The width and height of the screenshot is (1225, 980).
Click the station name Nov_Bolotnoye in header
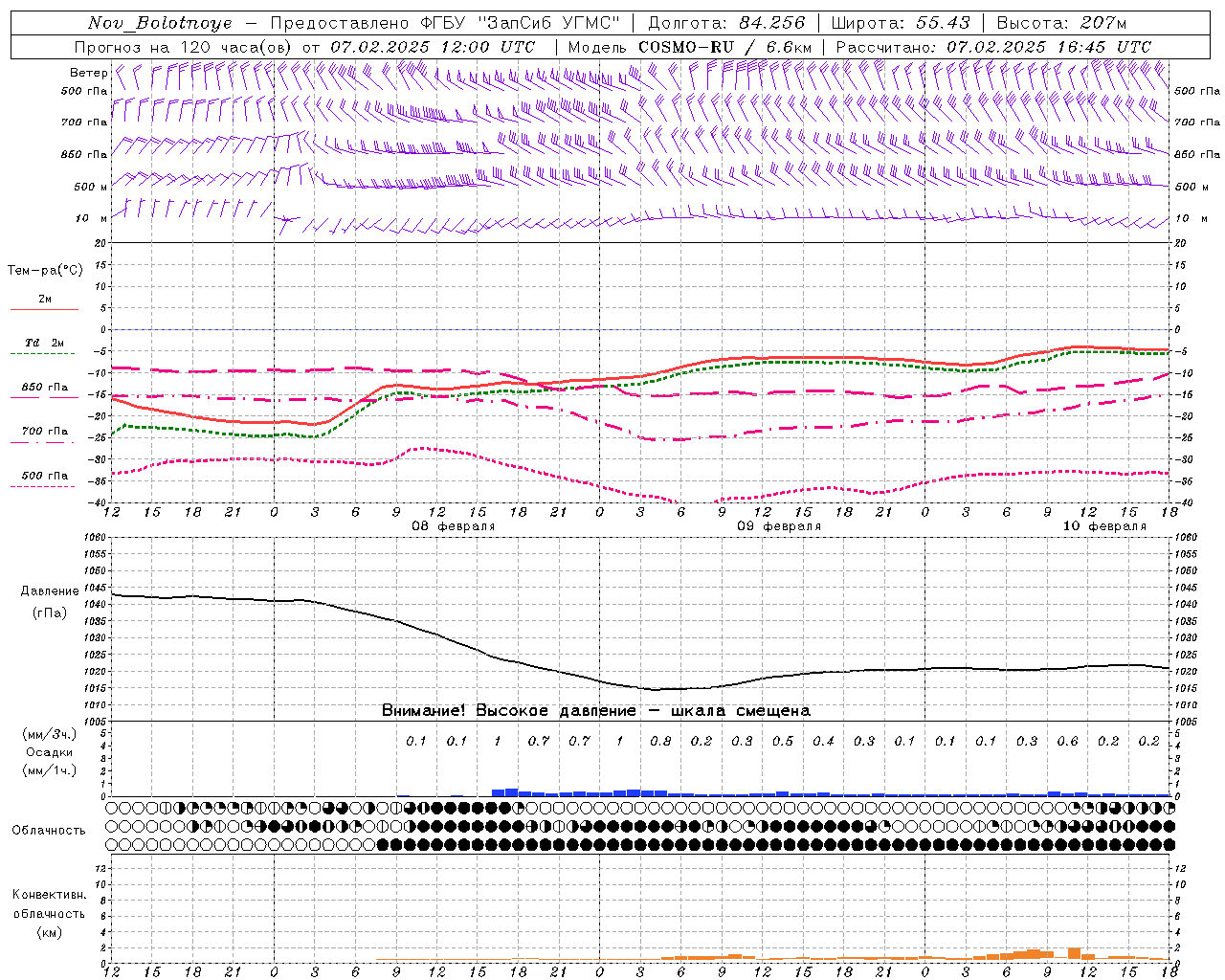click(161, 23)
